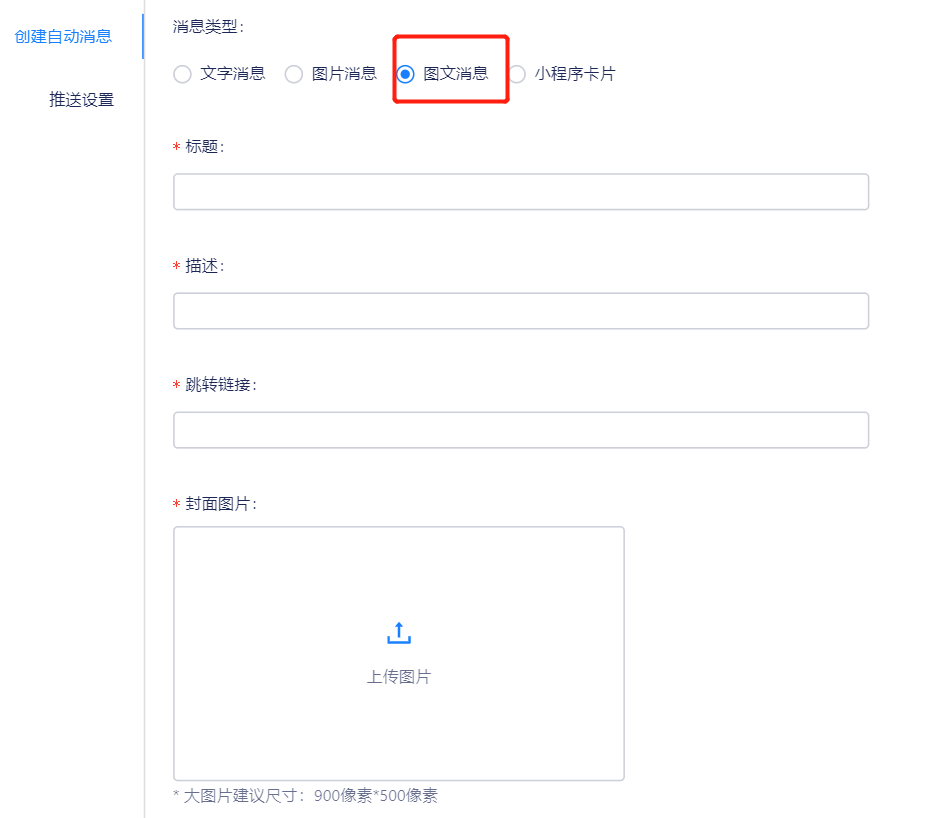The image size is (930, 818).
Task: Switch to the 推送设置 sidebar tab
Action: (x=81, y=100)
